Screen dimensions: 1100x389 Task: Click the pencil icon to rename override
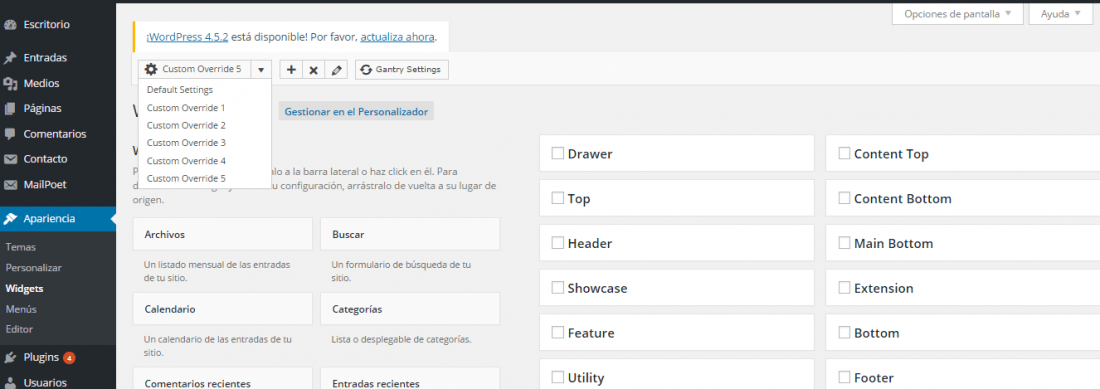click(336, 70)
